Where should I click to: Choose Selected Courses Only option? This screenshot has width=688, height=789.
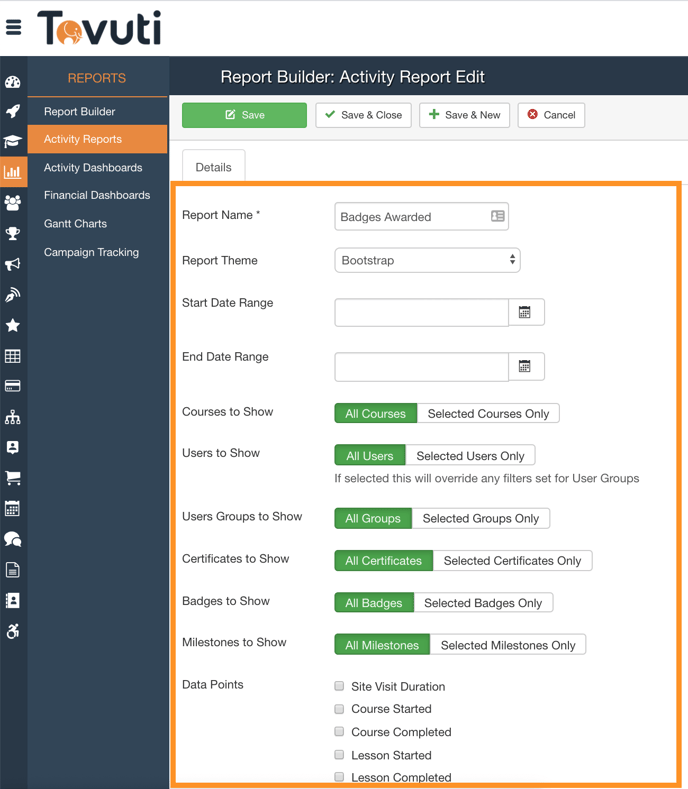tap(488, 414)
